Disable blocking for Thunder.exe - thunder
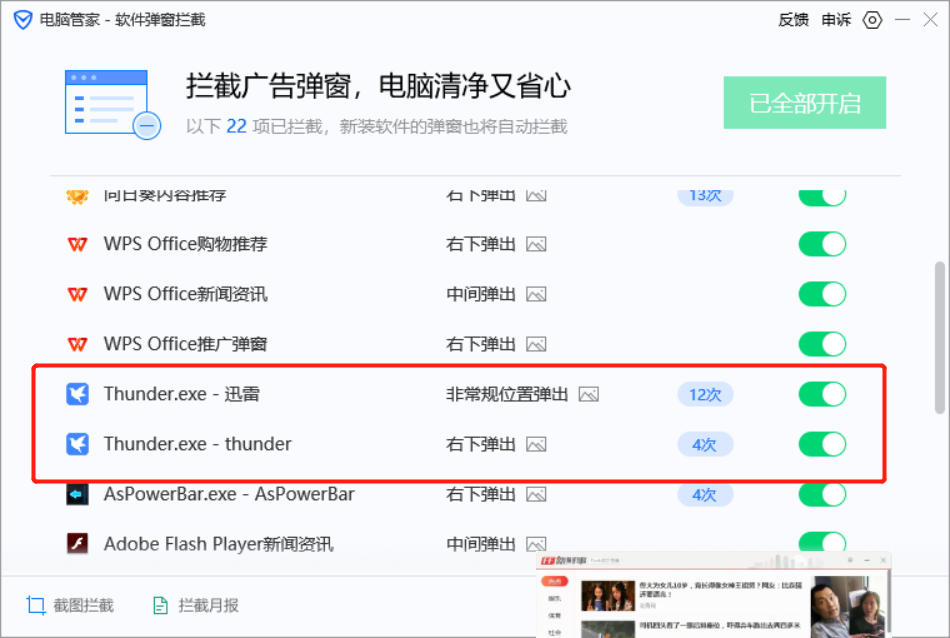 (821, 444)
